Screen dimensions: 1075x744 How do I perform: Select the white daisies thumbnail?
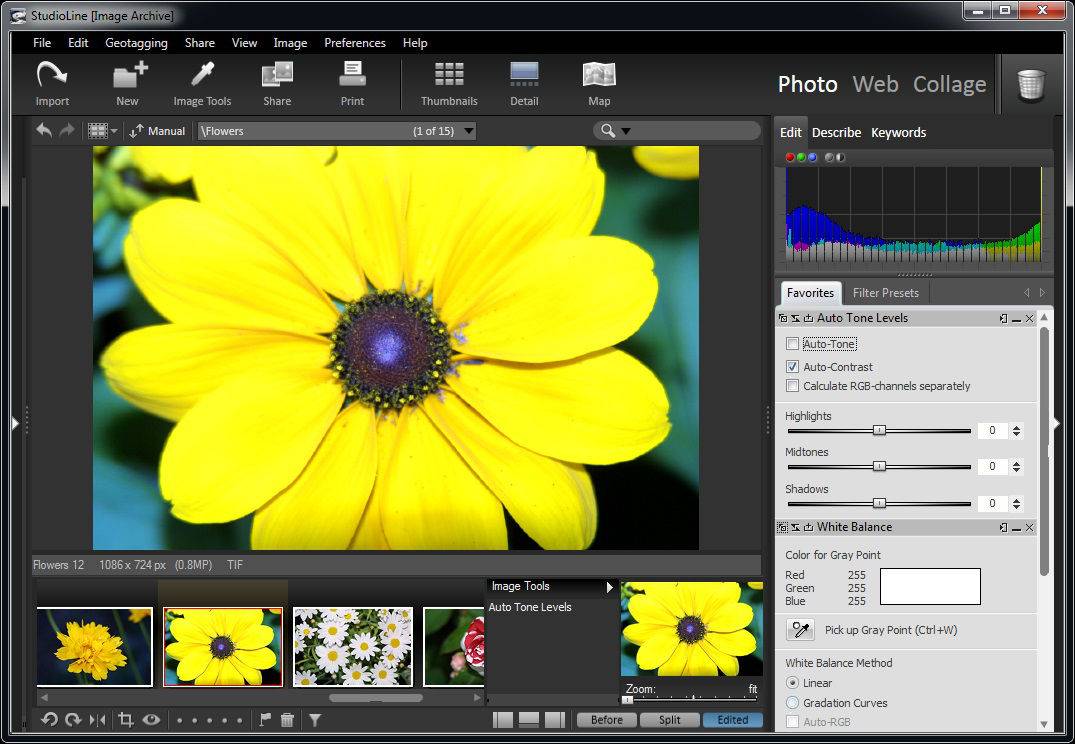(353, 647)
